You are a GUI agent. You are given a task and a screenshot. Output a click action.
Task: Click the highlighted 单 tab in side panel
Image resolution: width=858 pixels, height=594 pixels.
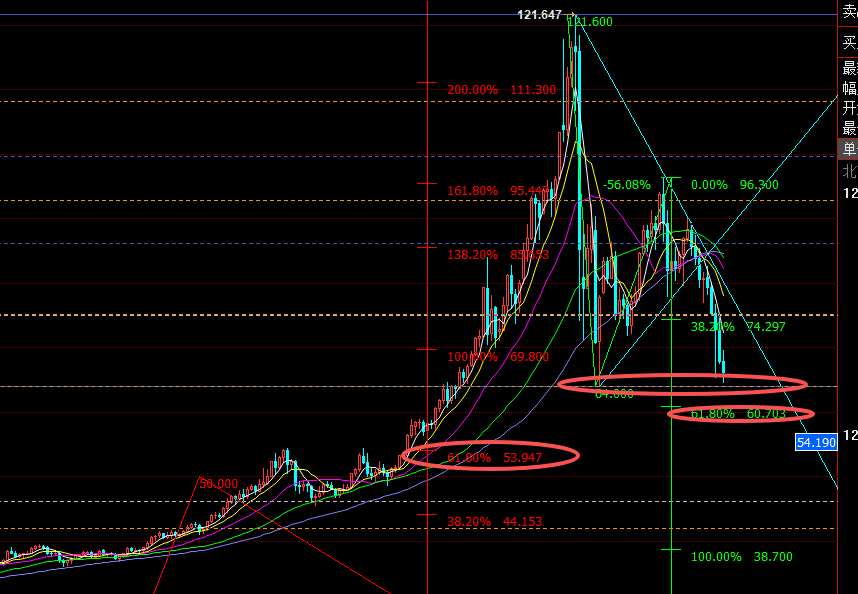click(848, 150)
